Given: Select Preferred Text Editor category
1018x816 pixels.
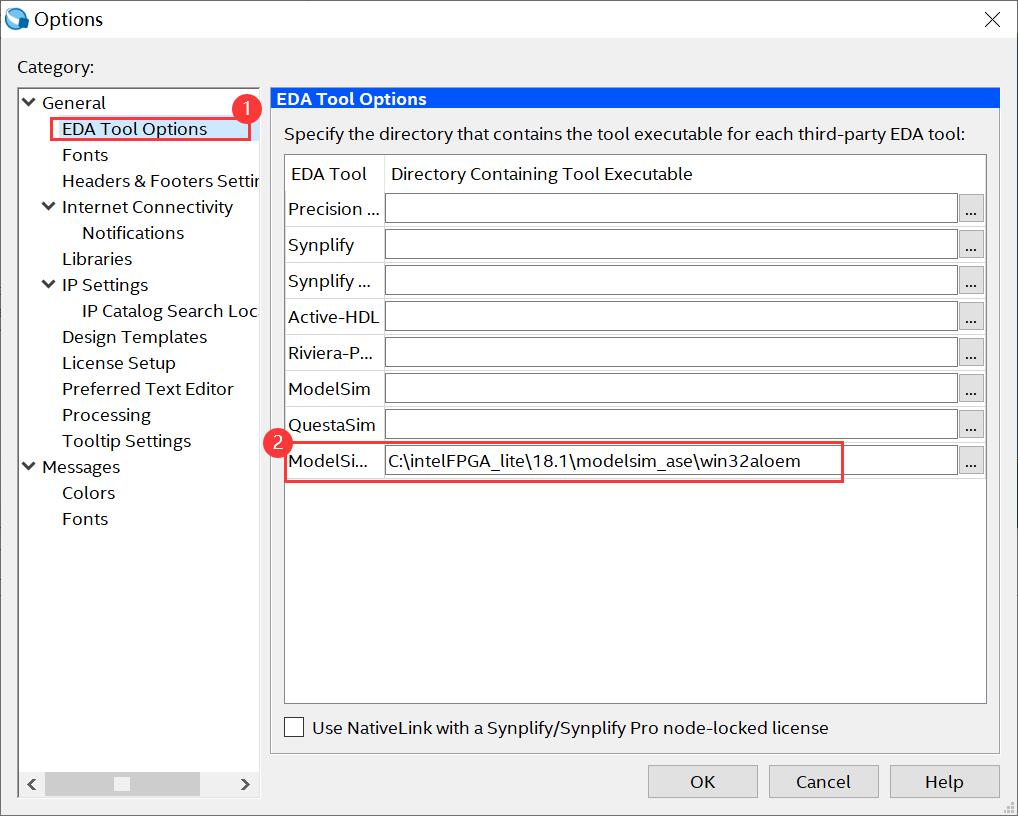Looking at the screenshot, I should (x=147, y=389).
